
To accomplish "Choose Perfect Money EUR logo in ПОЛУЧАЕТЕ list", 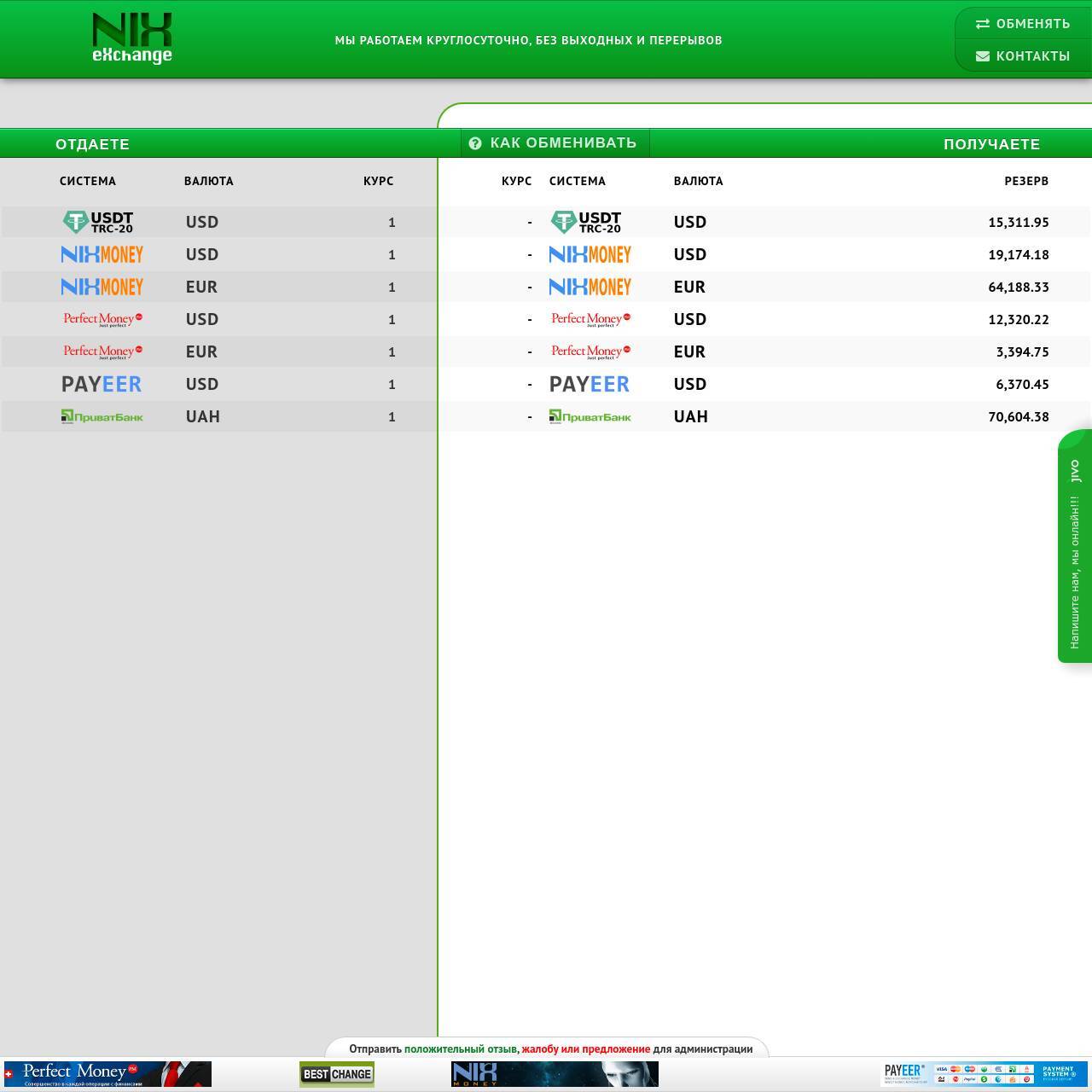I will pos(590,351).
